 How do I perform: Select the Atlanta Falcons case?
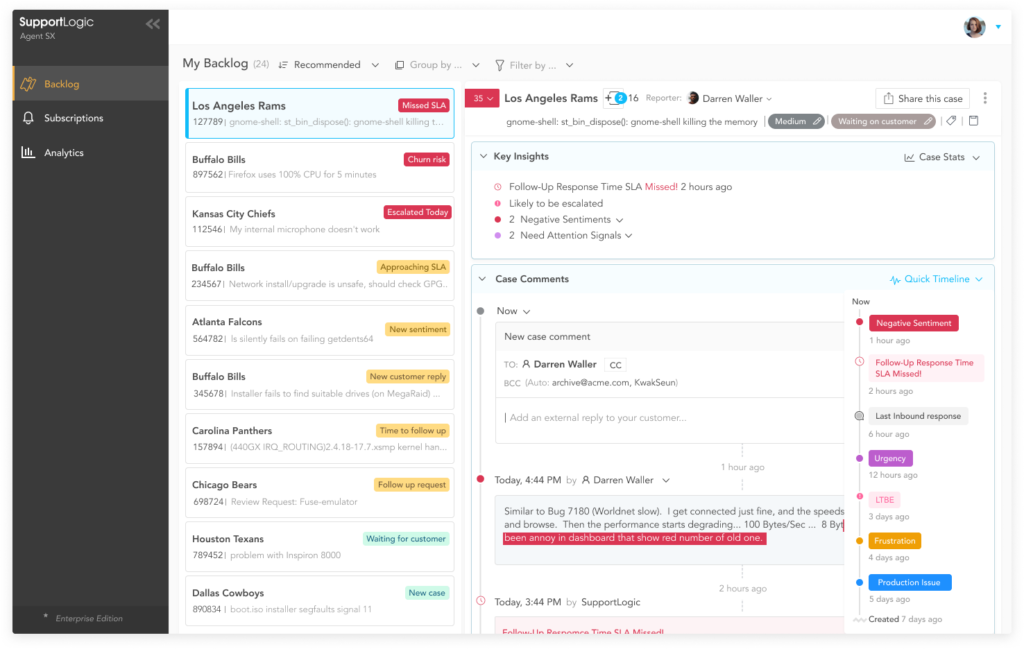pos(319,330)
